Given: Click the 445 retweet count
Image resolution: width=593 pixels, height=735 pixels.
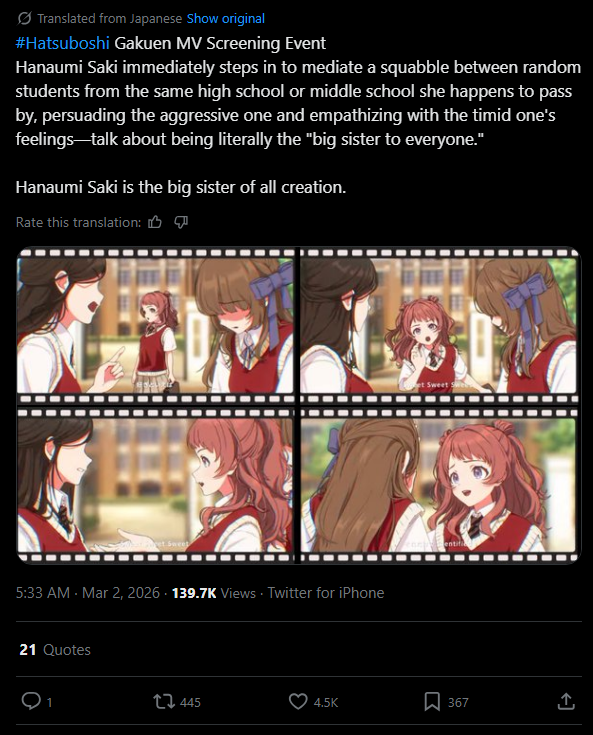Looking at the screenshot, I should click(190, 702).
